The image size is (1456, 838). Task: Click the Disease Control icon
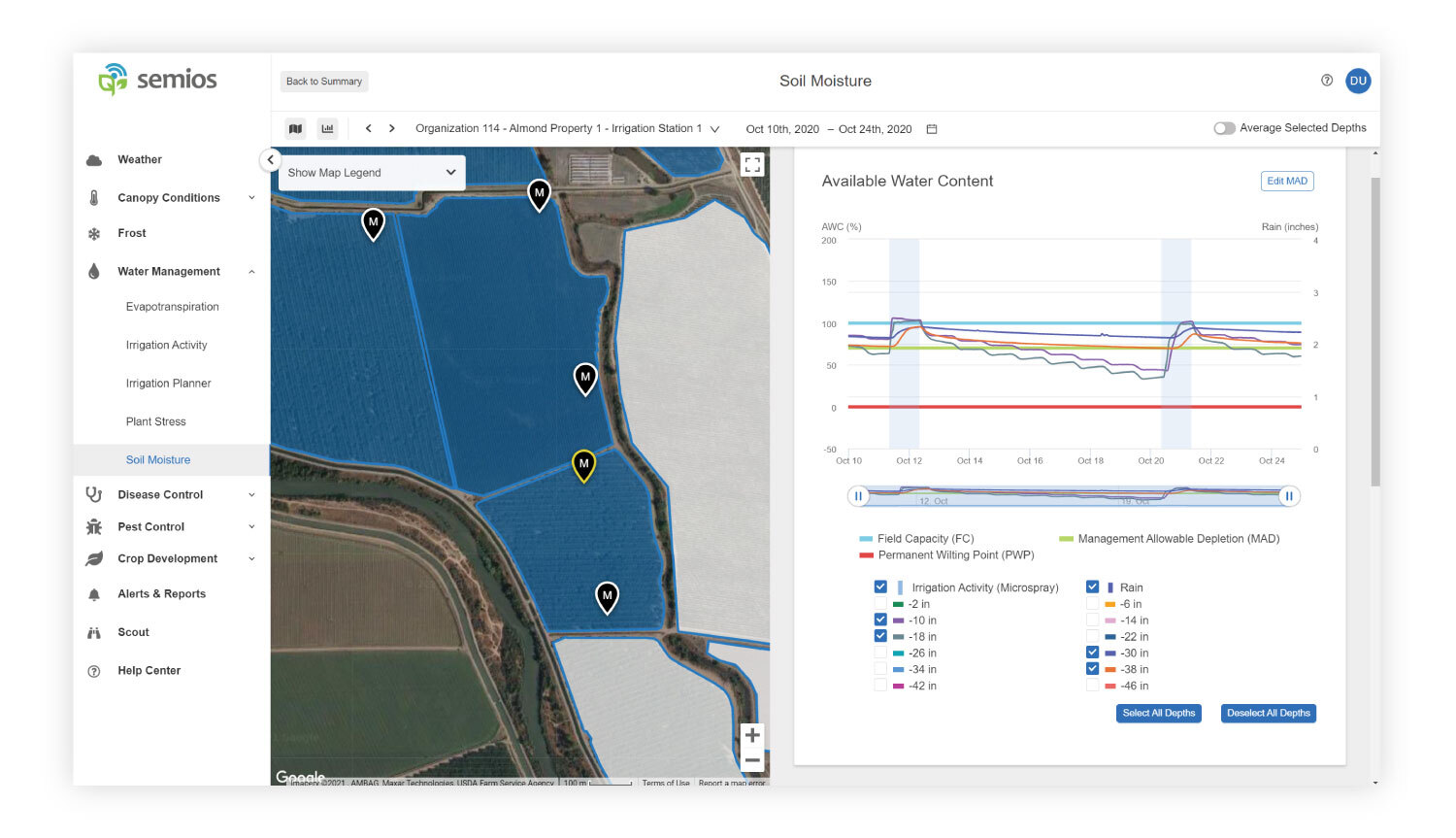94,494
